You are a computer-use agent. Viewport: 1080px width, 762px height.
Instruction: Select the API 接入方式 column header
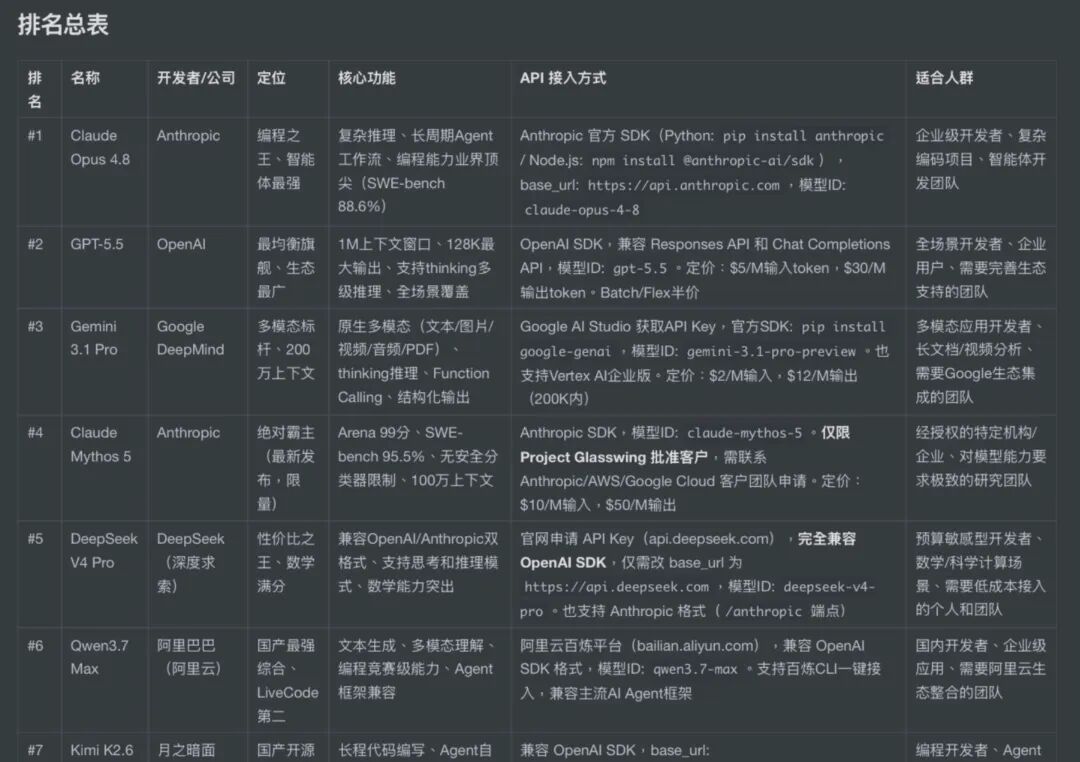coord(563,78)
